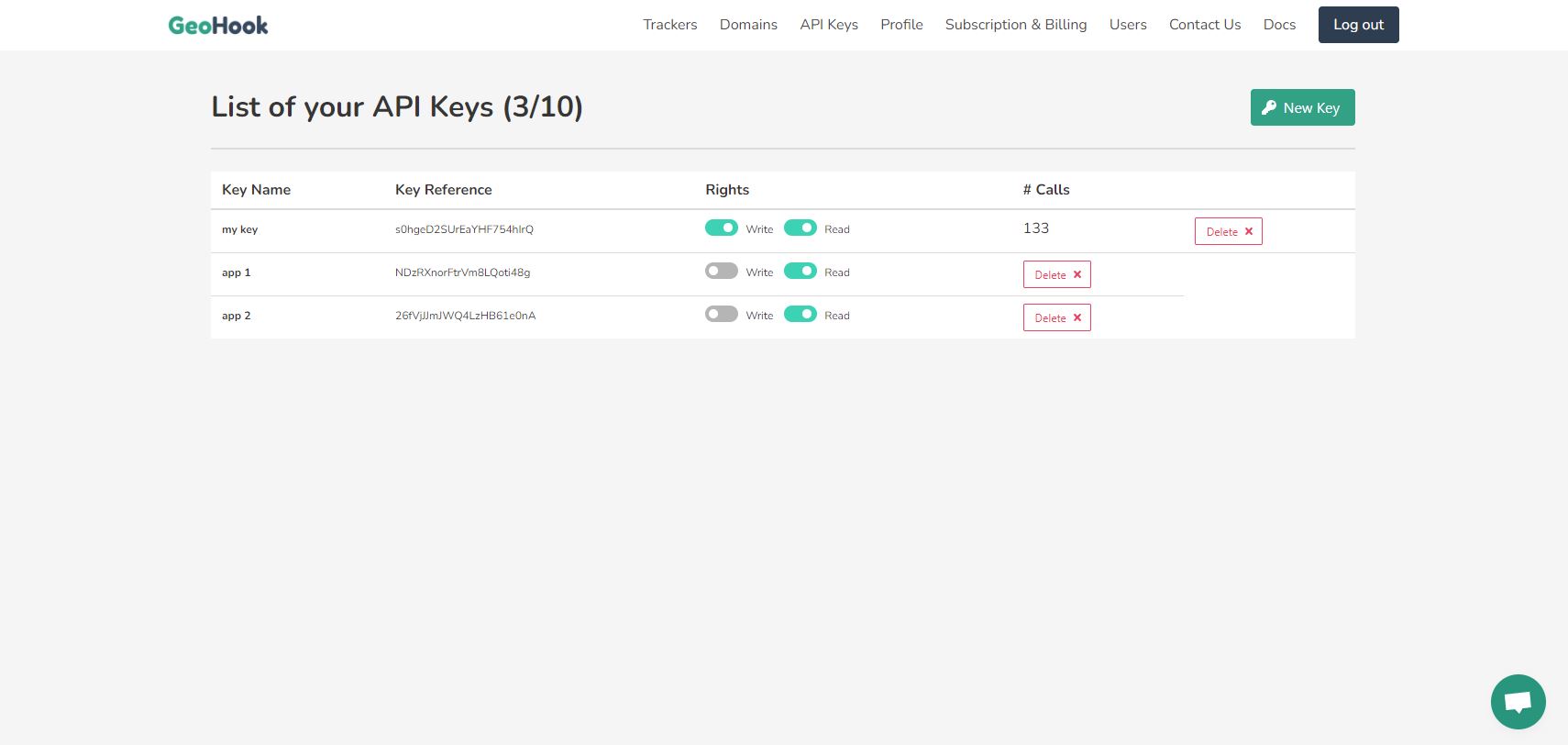Viewport: 1568px width, 745px height.
Task: Open the chat support widget icon
Action: point(1518,702)
